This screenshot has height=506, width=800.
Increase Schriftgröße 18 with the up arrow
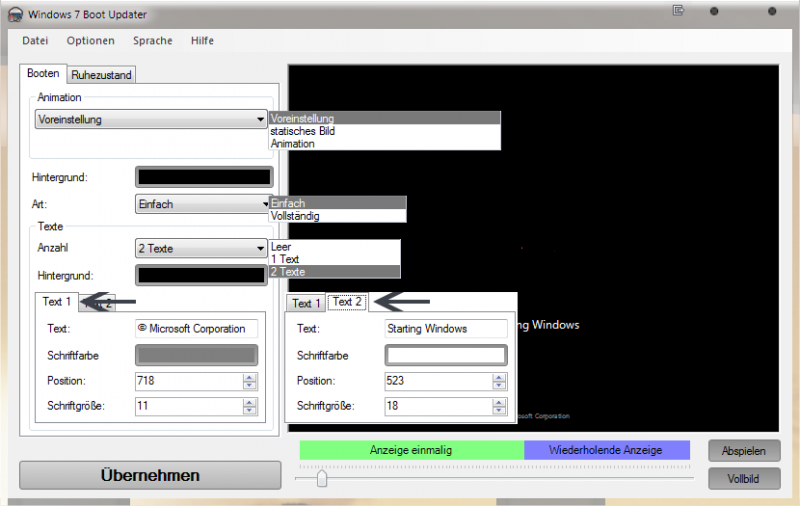pyautogui.click(x=499, y=402)
